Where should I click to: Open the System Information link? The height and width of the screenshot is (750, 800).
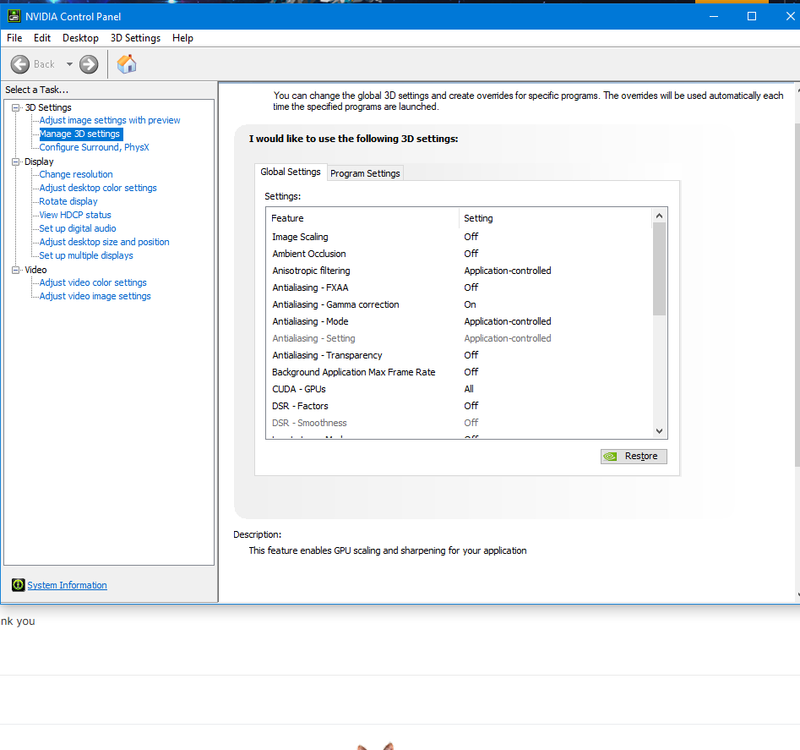[67, 585]
